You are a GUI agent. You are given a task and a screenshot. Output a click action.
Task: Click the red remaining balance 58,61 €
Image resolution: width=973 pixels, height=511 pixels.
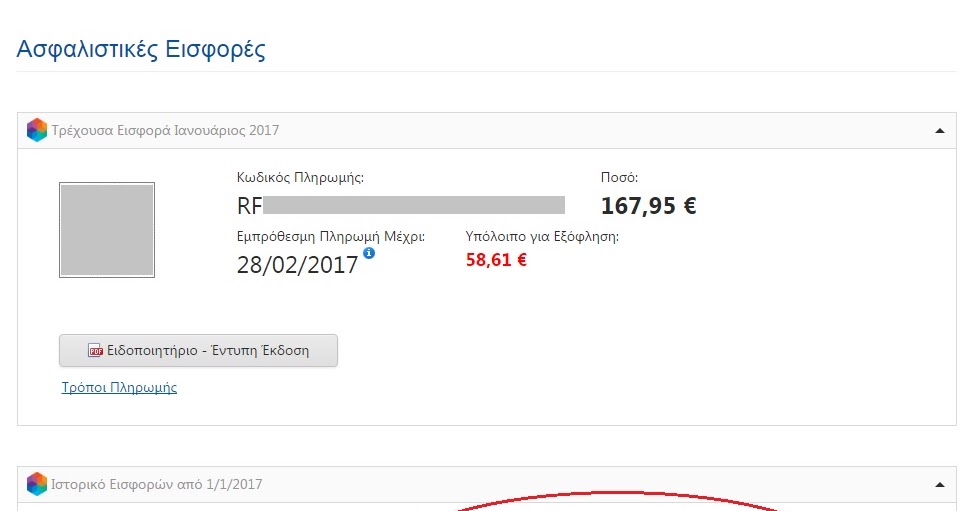(x=496, y=260)
